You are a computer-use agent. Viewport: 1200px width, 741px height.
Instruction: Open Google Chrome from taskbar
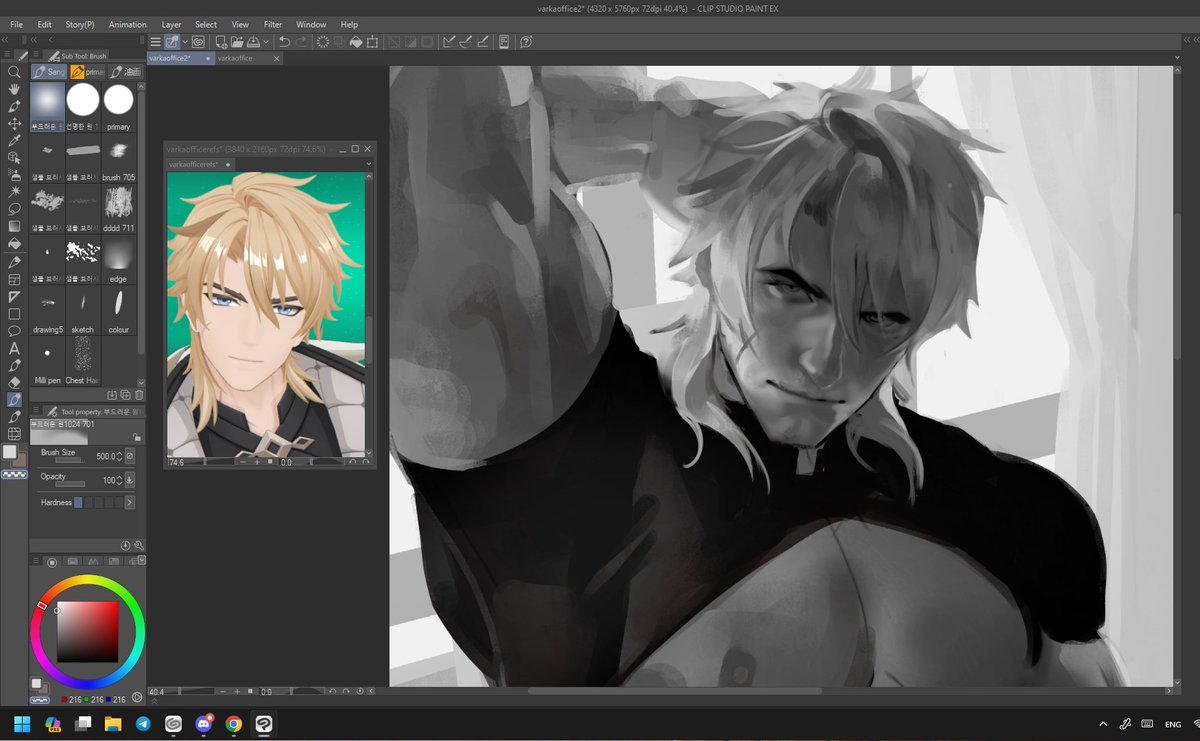[233, 724]
